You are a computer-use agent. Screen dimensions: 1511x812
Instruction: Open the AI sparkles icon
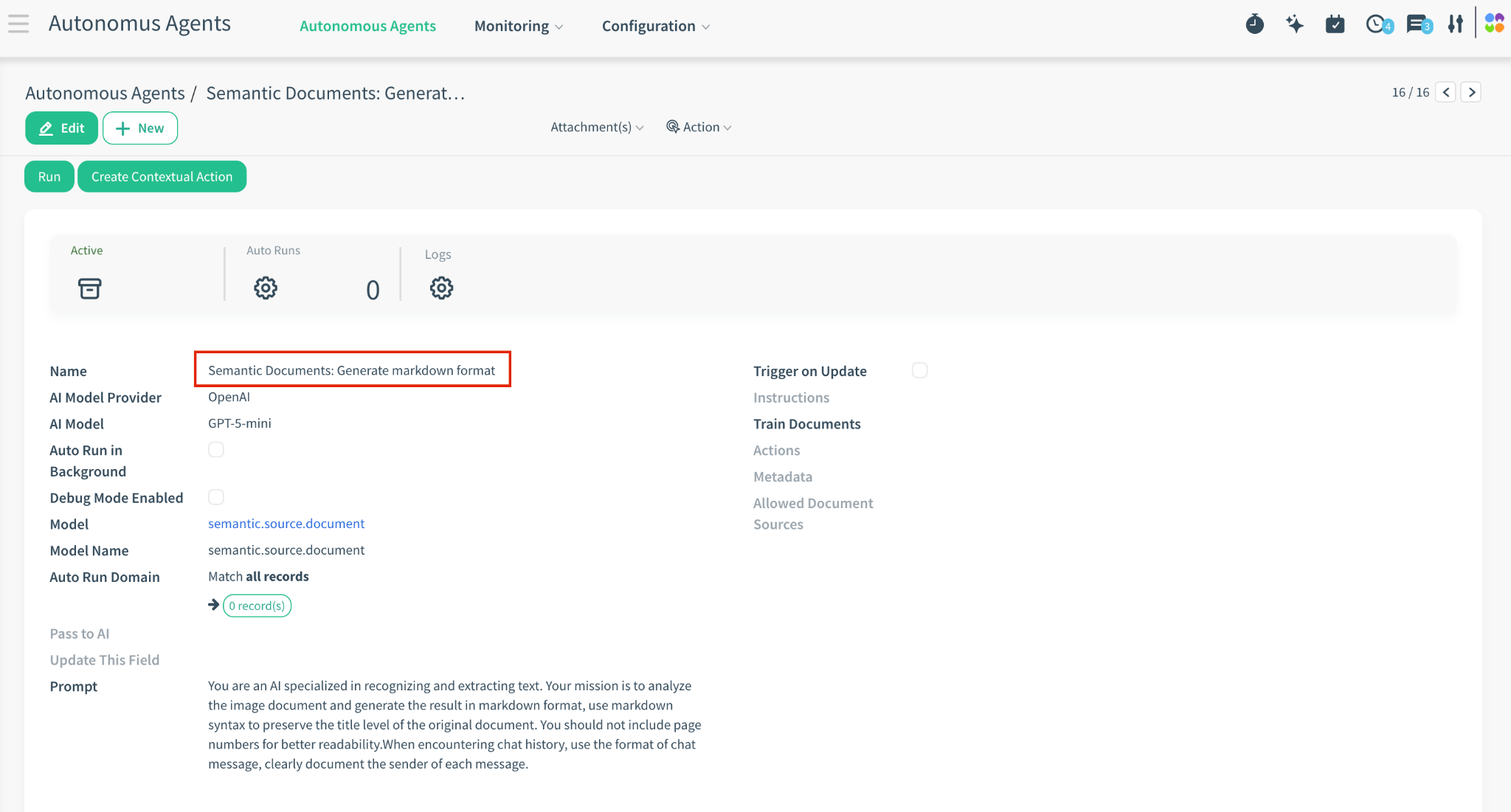click(x=1294, y=24)
